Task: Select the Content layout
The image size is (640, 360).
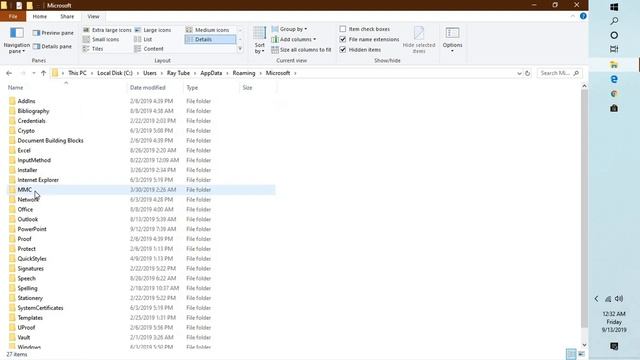Action: point(149,49)
